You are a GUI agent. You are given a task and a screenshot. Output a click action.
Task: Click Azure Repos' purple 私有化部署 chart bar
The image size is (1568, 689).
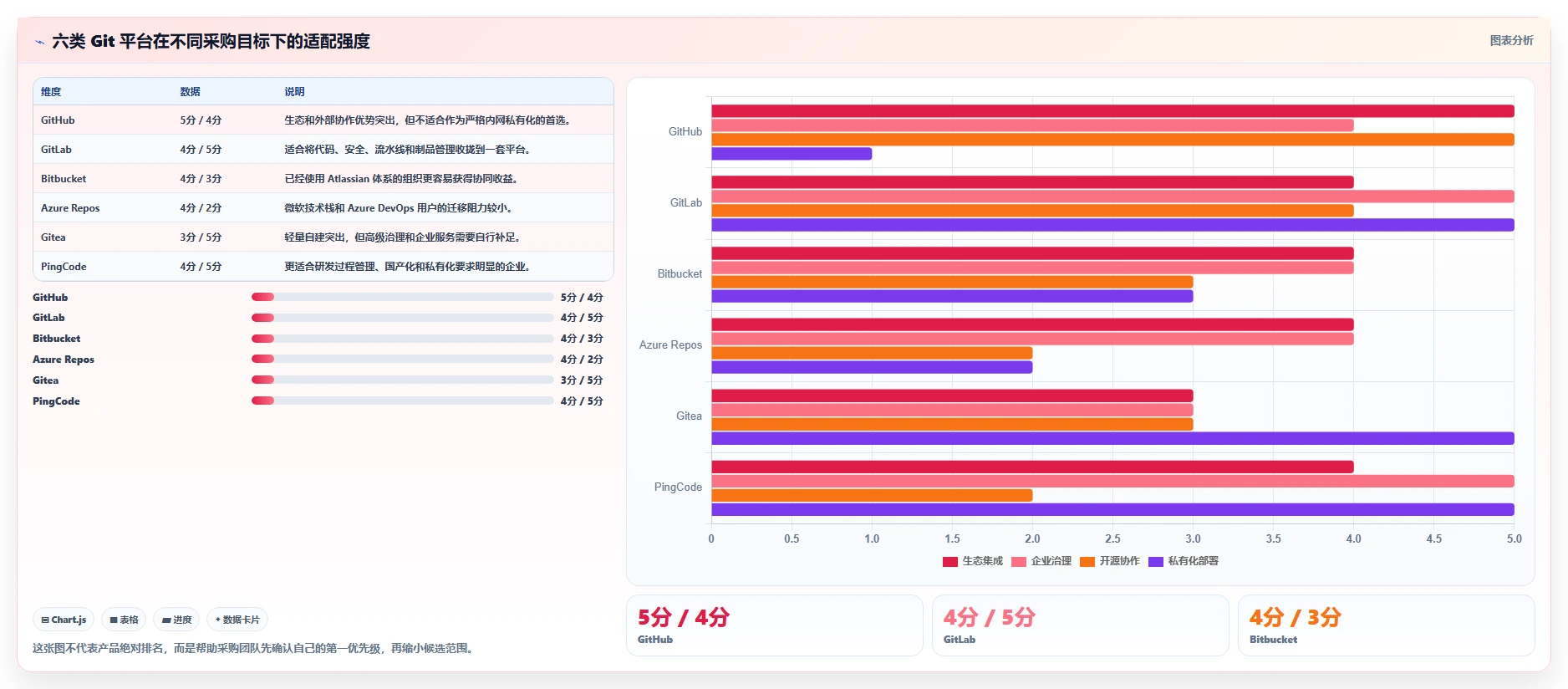point(872,367)
